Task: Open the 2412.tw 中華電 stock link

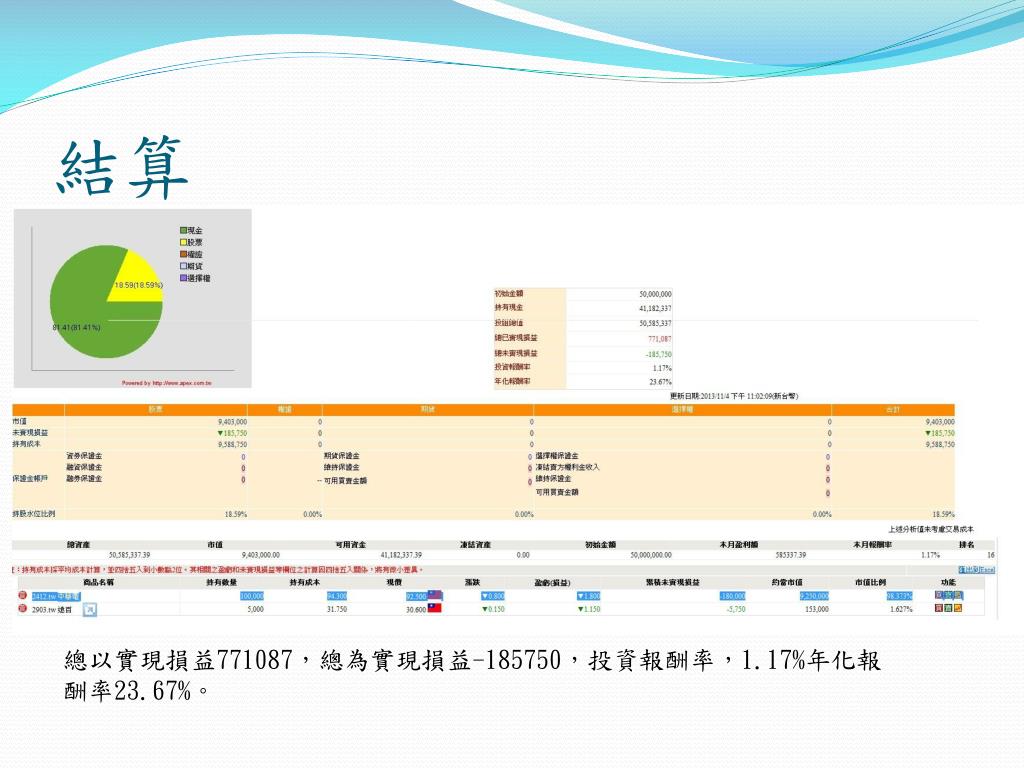Action: (56, 596)
